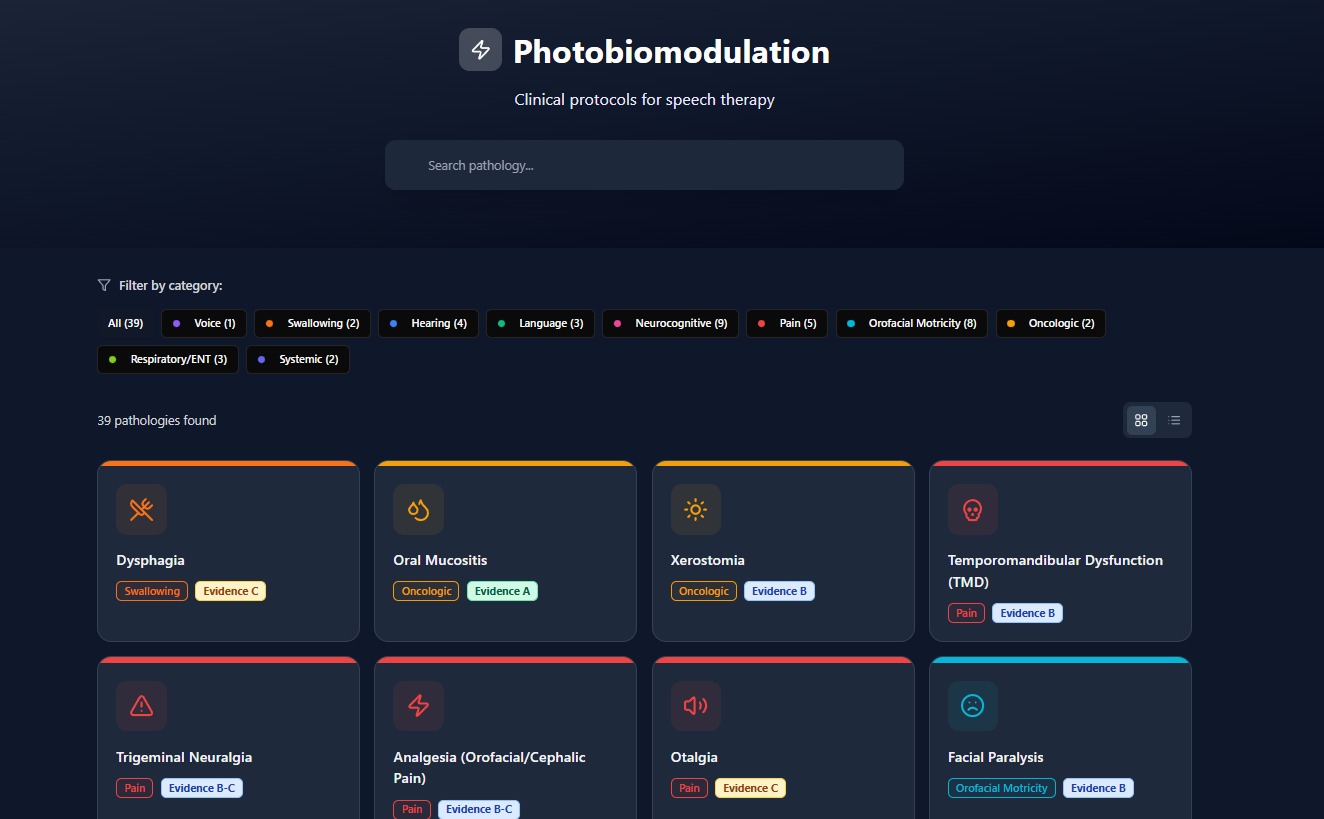Screen dimensions: 1324x819
Task: Click the Trigeminal Neuralgia warning triangle icon
Action: pos(141,706)
